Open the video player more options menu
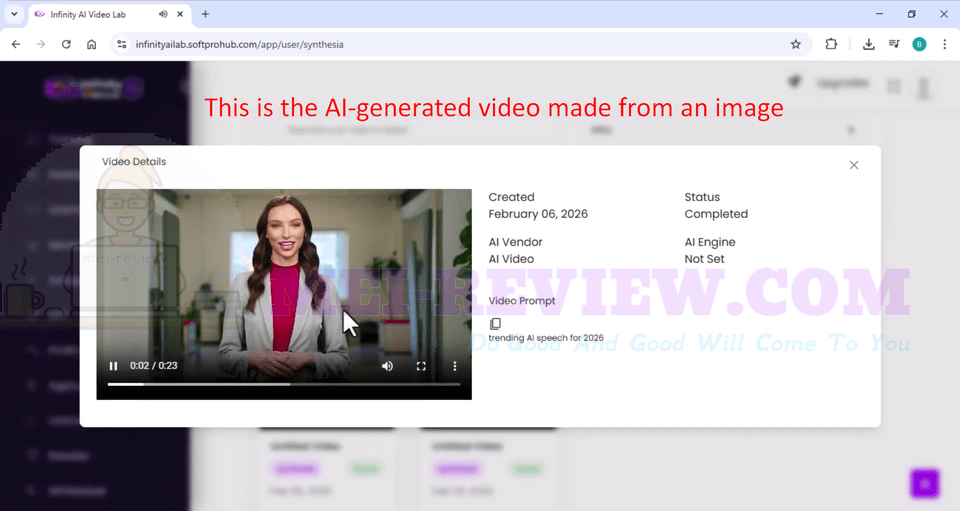 tap(454, 366)
